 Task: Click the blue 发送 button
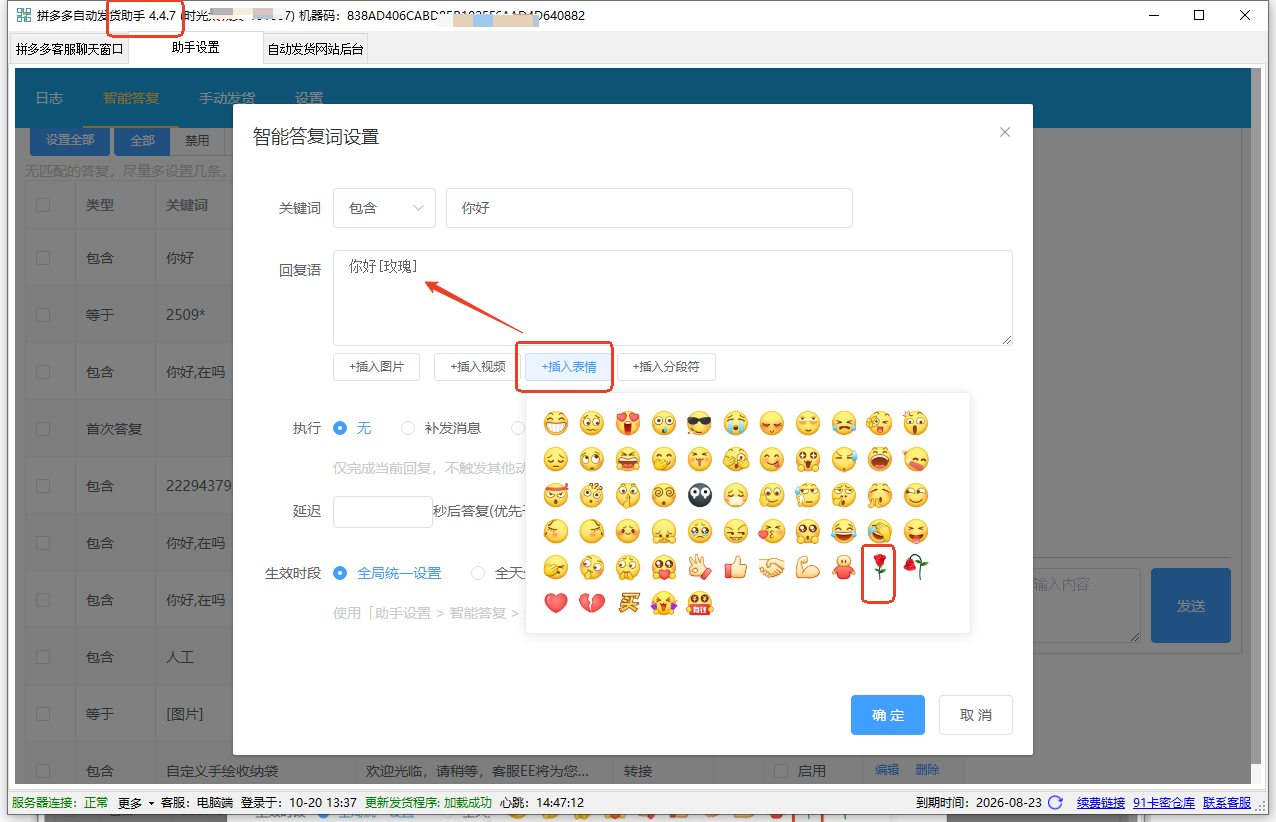[1191, 606]
